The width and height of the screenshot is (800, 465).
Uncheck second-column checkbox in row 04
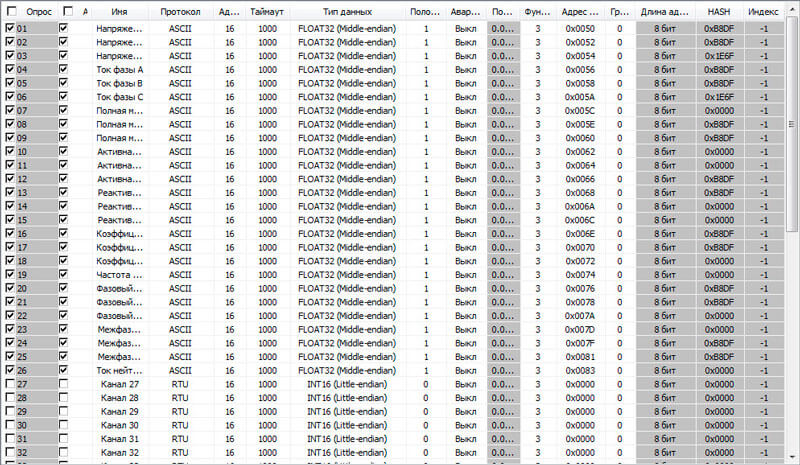tap(64, 70)
